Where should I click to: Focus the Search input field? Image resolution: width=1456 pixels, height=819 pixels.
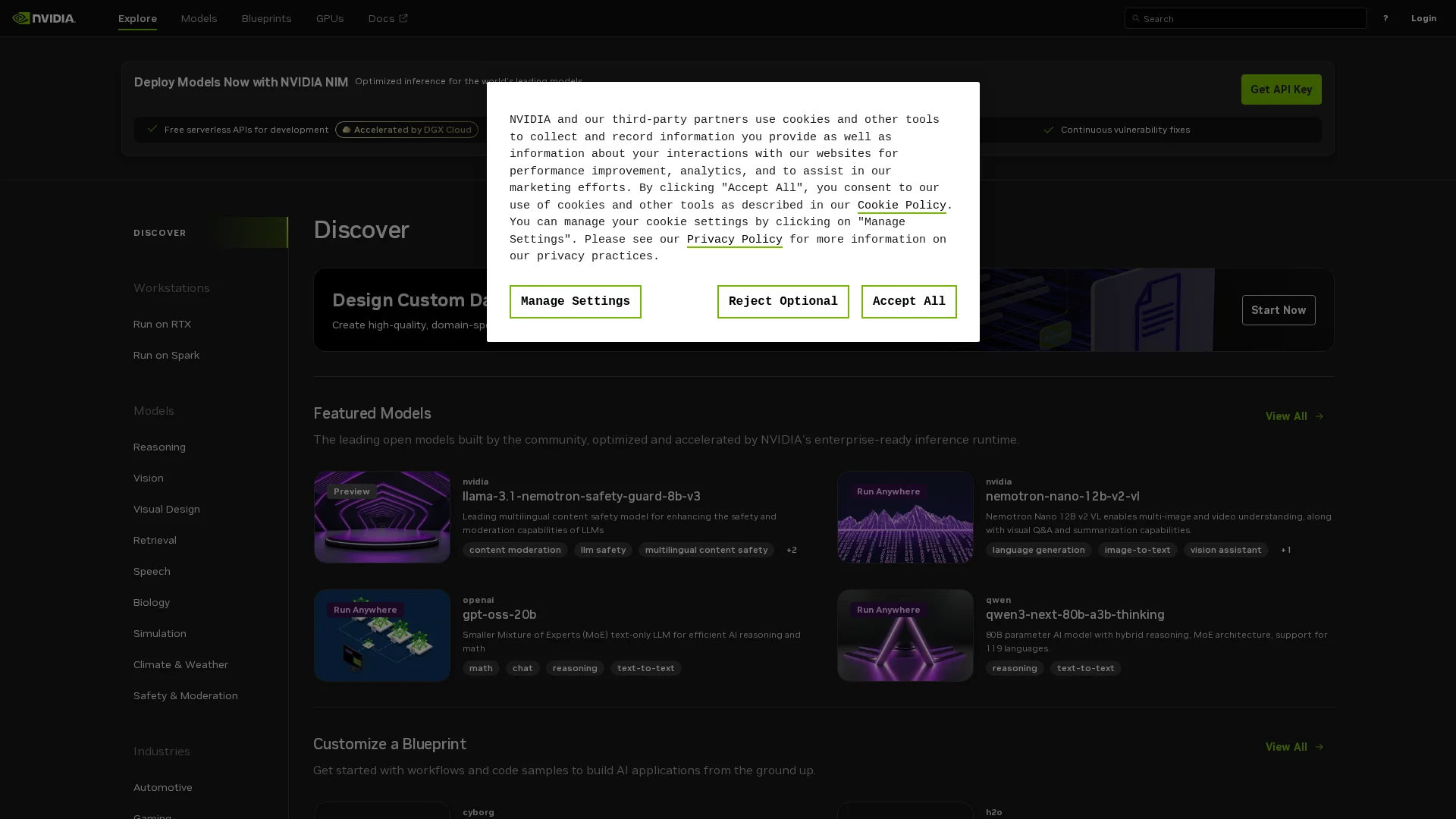click(1251, 18)
